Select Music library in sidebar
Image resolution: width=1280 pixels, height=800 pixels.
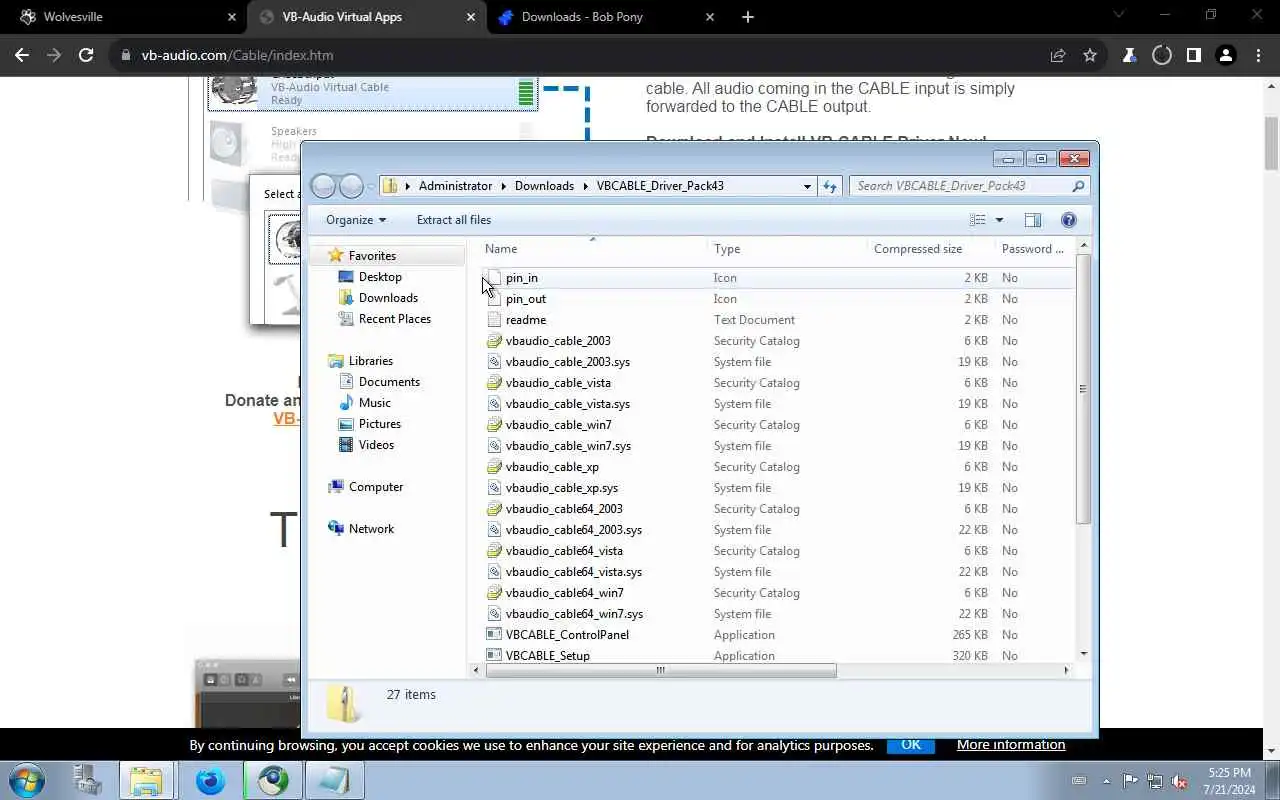coord(374,403)
